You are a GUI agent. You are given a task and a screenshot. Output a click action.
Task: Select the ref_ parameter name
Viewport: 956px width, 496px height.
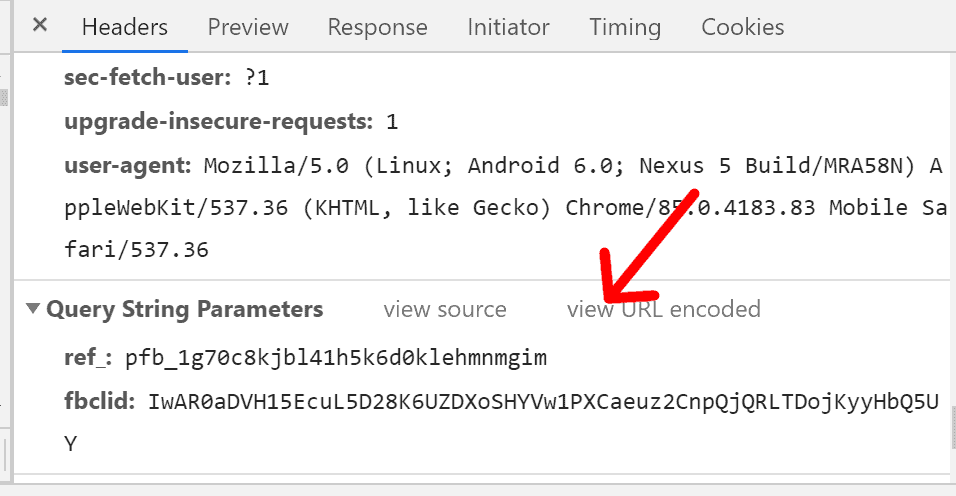point(88,357)
